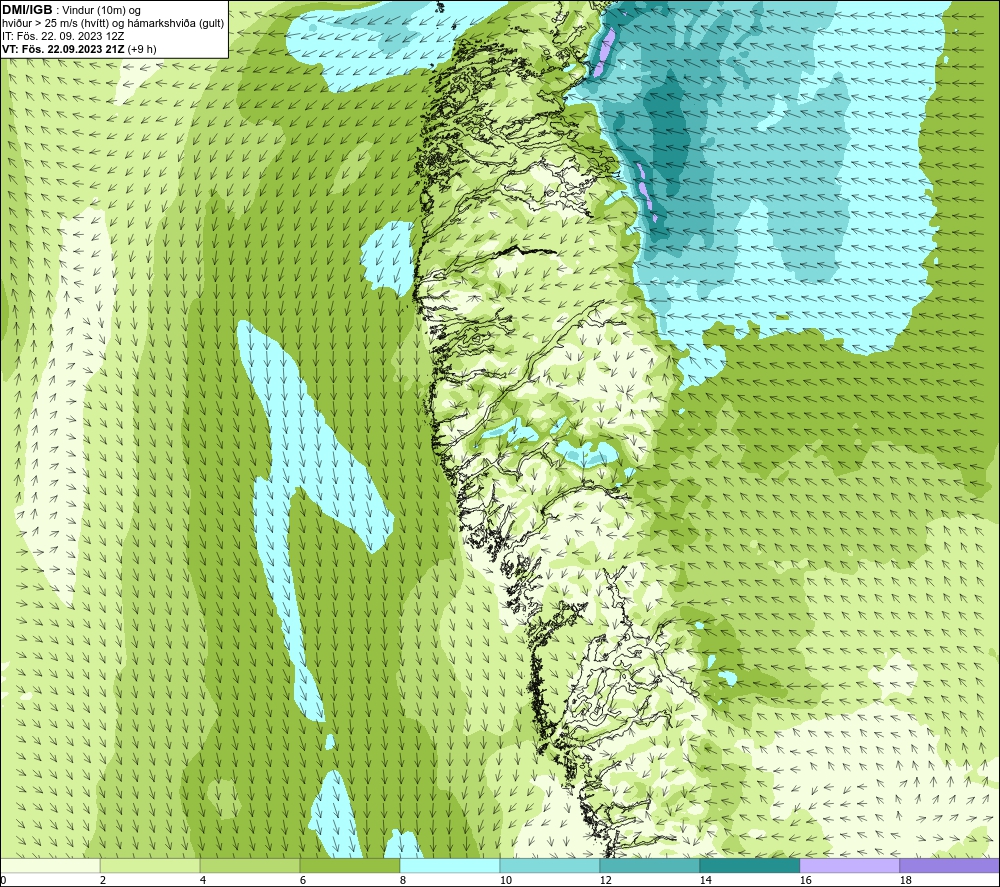Select the 4–6 green legend swatch

(250, 865)
